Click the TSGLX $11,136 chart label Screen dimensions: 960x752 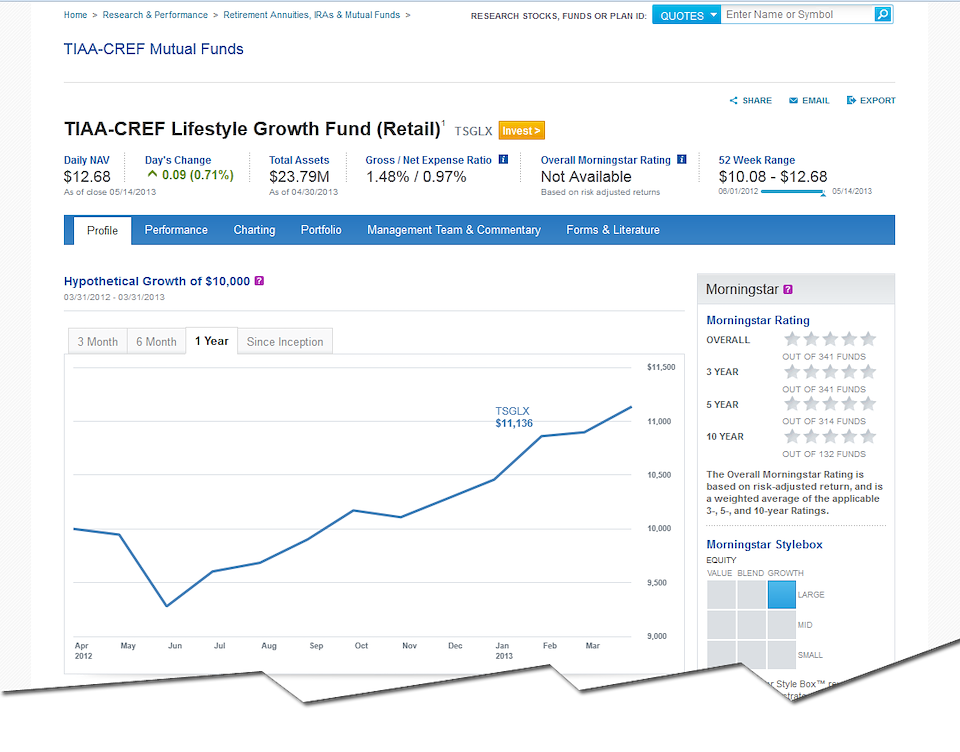[x=514, y=417]
